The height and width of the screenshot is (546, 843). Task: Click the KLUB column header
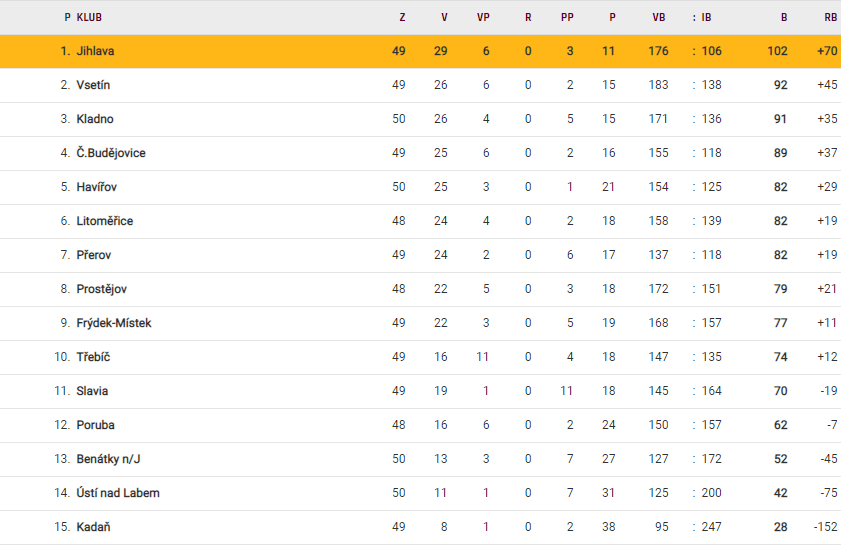[89, 17]
